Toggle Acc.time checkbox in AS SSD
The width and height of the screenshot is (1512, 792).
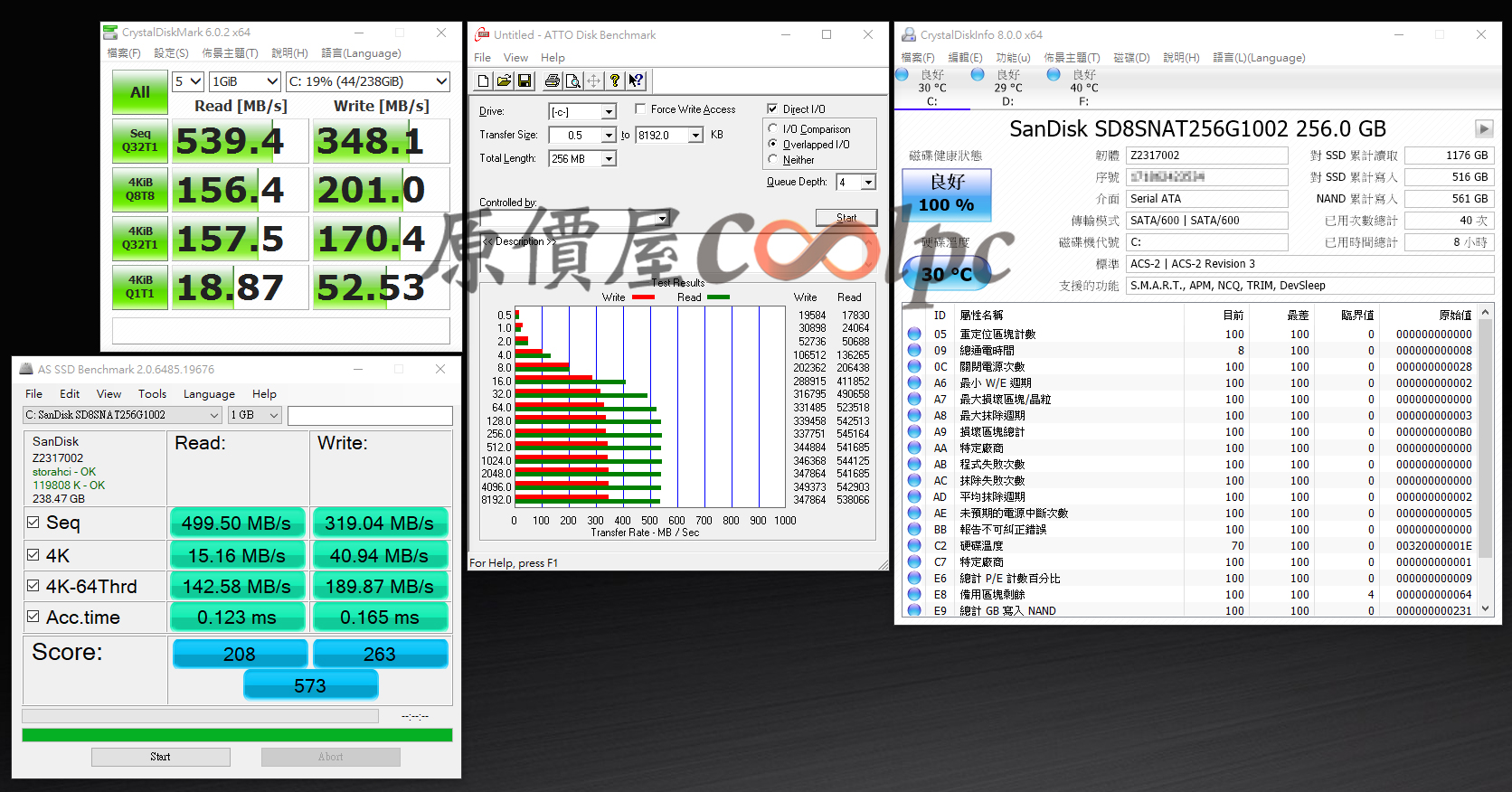[x=33, y=617]
